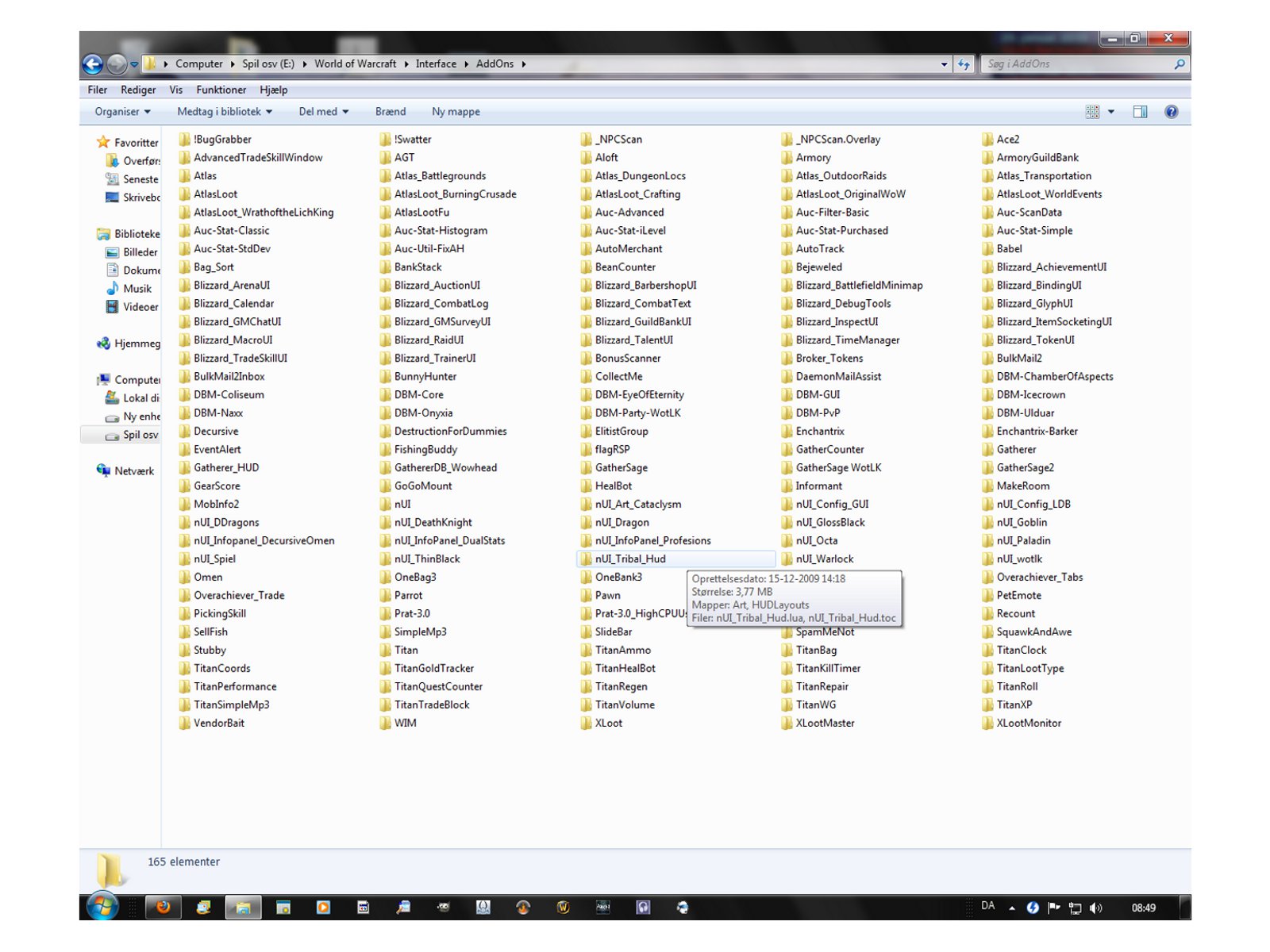Screen dimensions: 1270x952
Task: Show hidden tray icons with the arrow
Action: [1011, 907]
